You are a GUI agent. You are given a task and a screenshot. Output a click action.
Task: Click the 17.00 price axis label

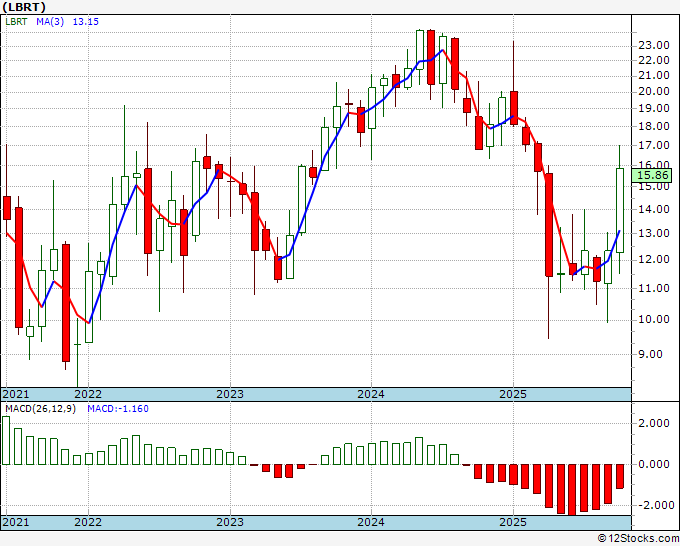pyautogui.click(x=654, y=145)
